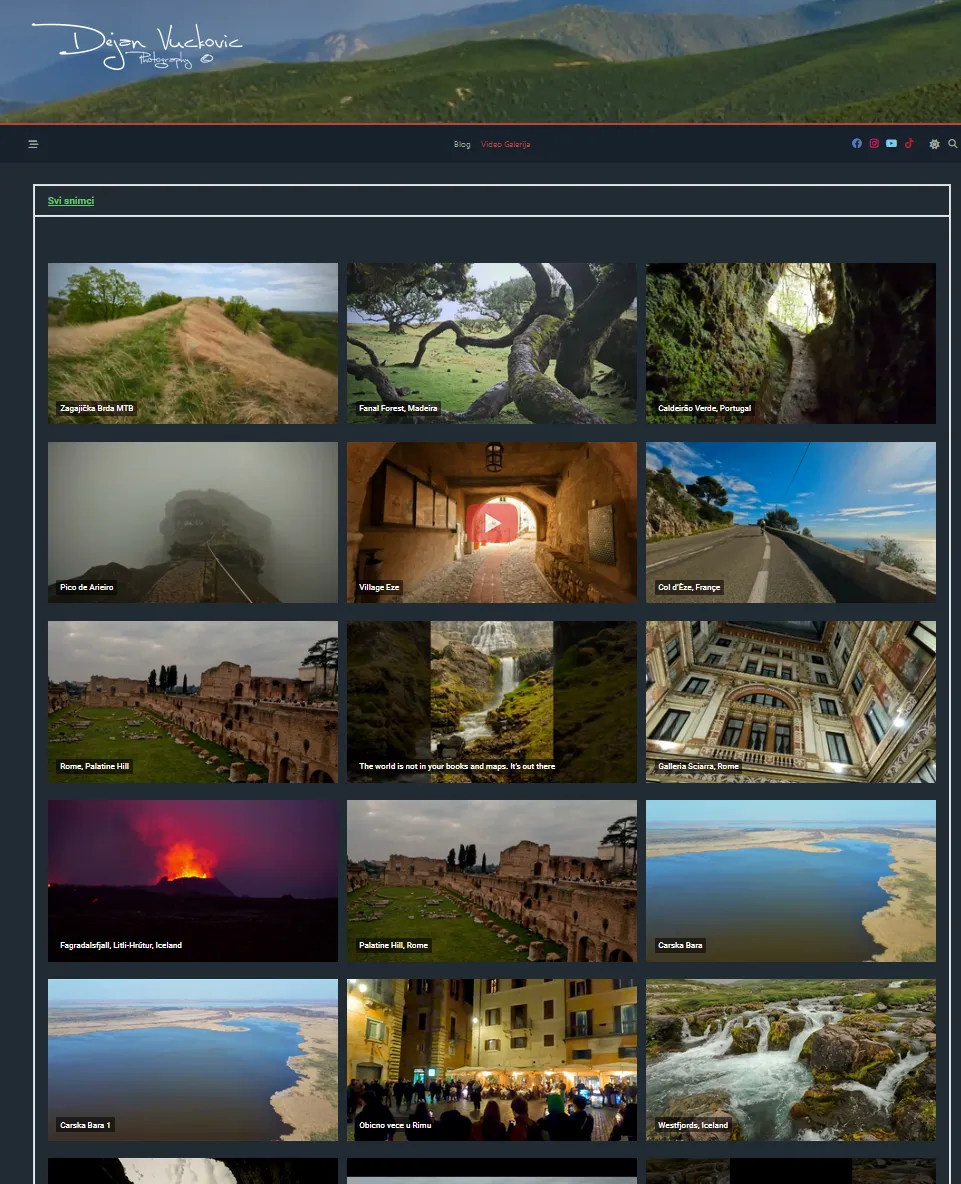Screen dimensions: 961x1184
Task: Open the Col d'Èze, France thumbnail
Action: [790, 522]
